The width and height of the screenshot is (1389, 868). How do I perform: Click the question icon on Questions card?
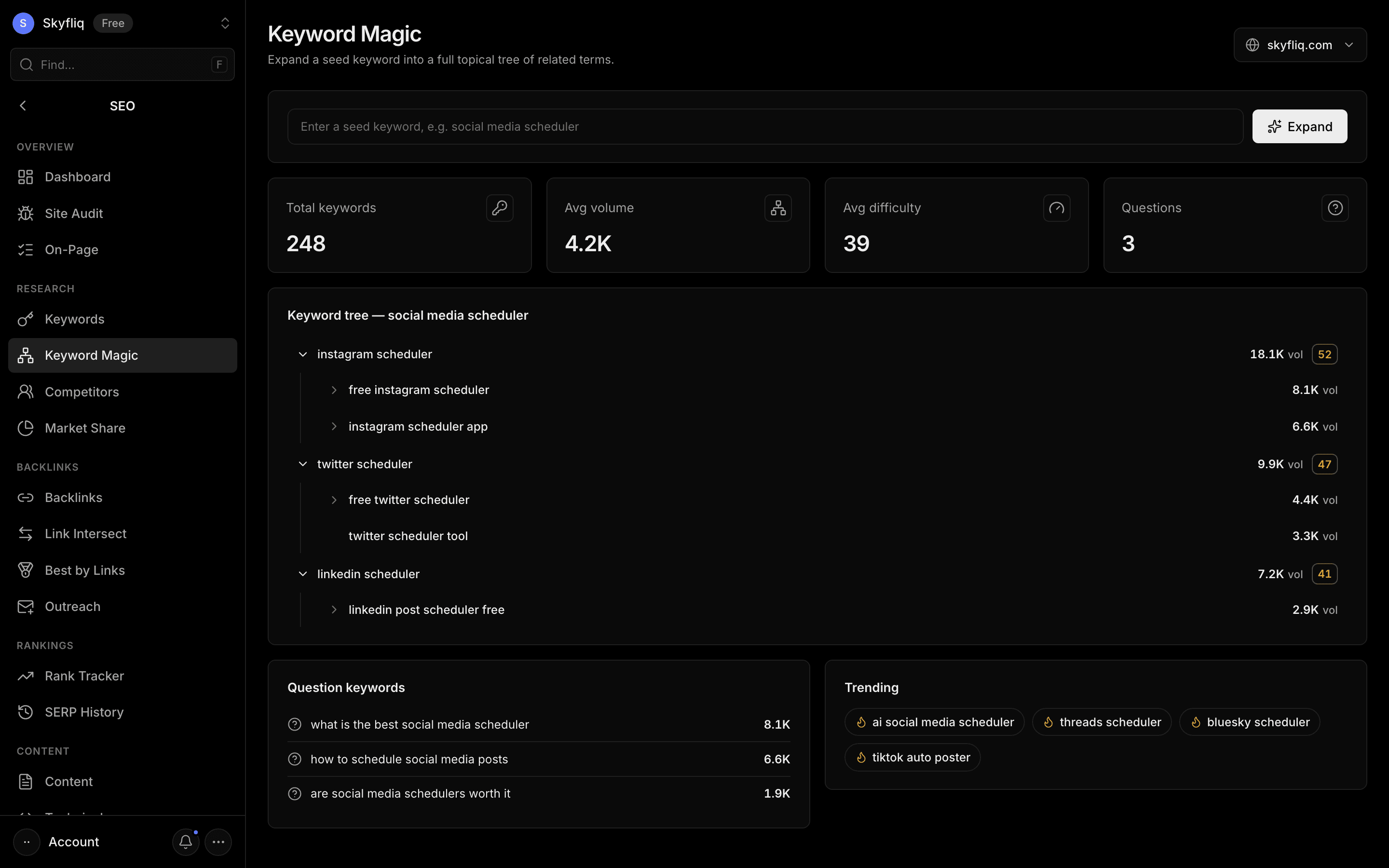[1335, 208]
